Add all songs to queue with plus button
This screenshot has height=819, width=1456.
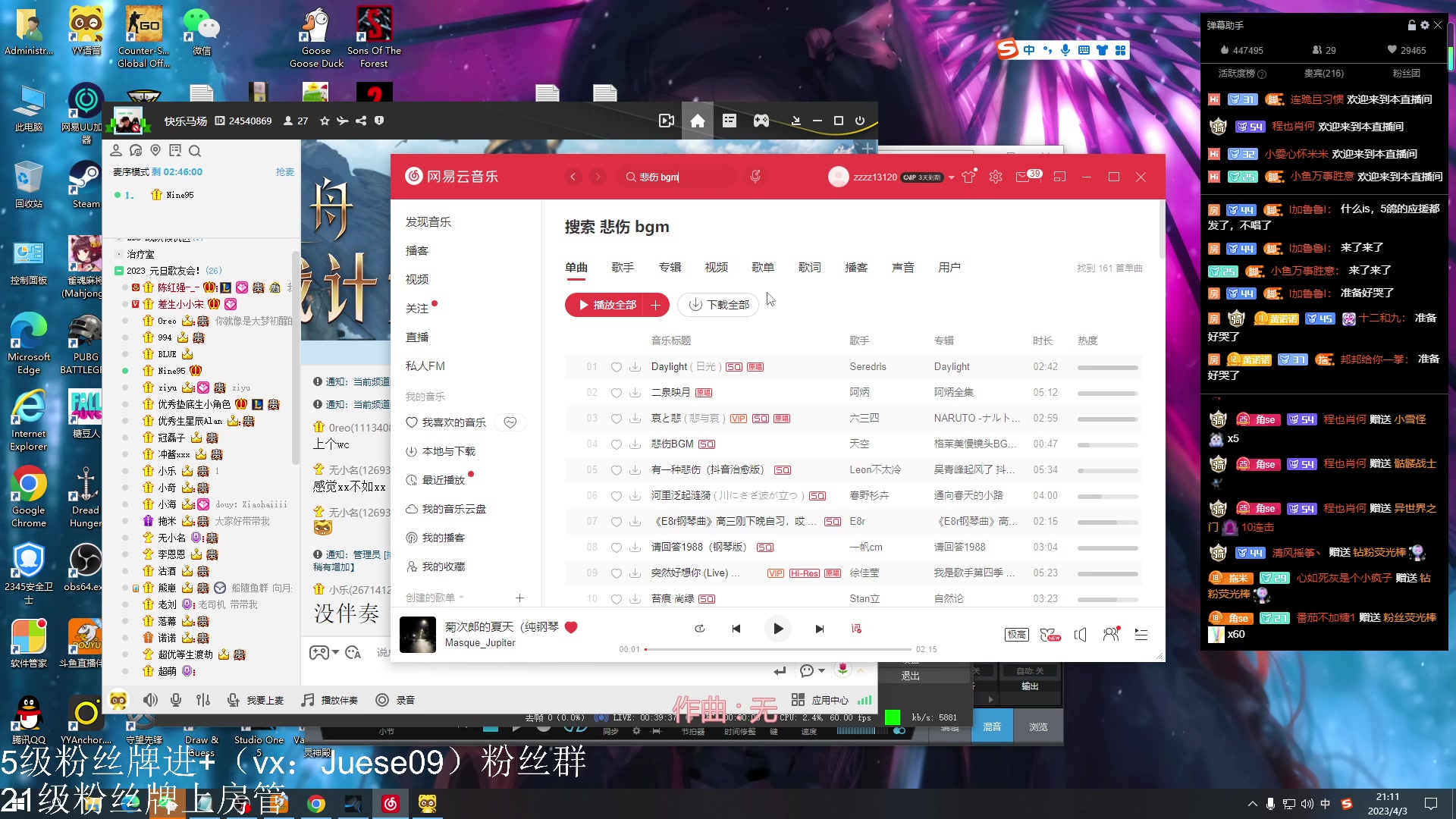[656, 305]
